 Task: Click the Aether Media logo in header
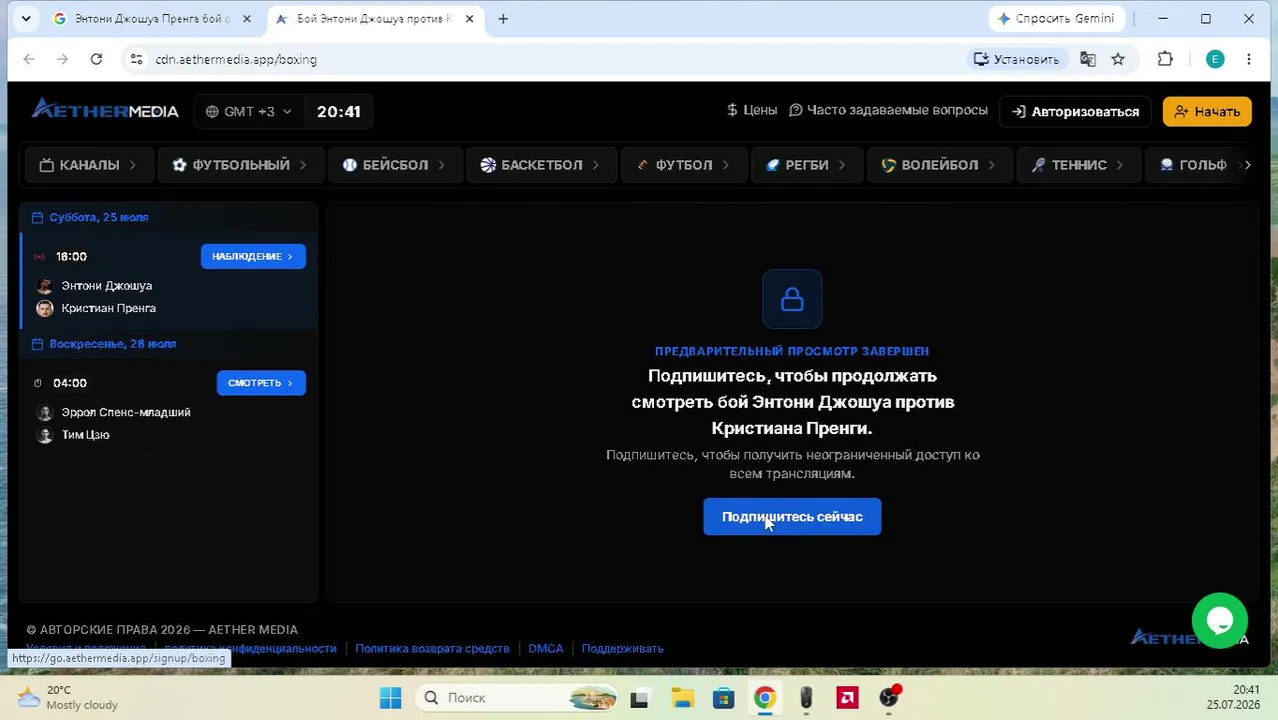point(105,110)
